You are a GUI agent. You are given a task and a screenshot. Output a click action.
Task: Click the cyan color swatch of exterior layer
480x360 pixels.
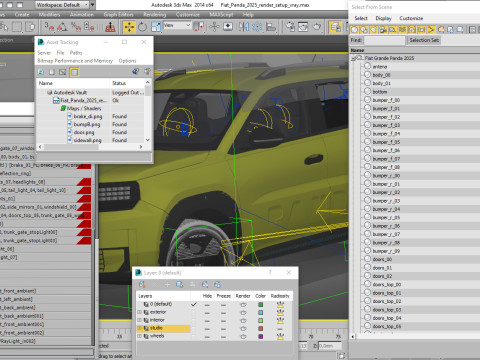[x=261, y=313]
